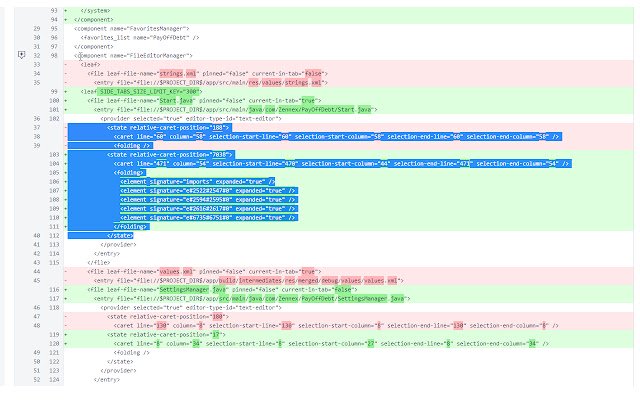
Task: Select new line number 93
Action: click(x=54, y=11)
